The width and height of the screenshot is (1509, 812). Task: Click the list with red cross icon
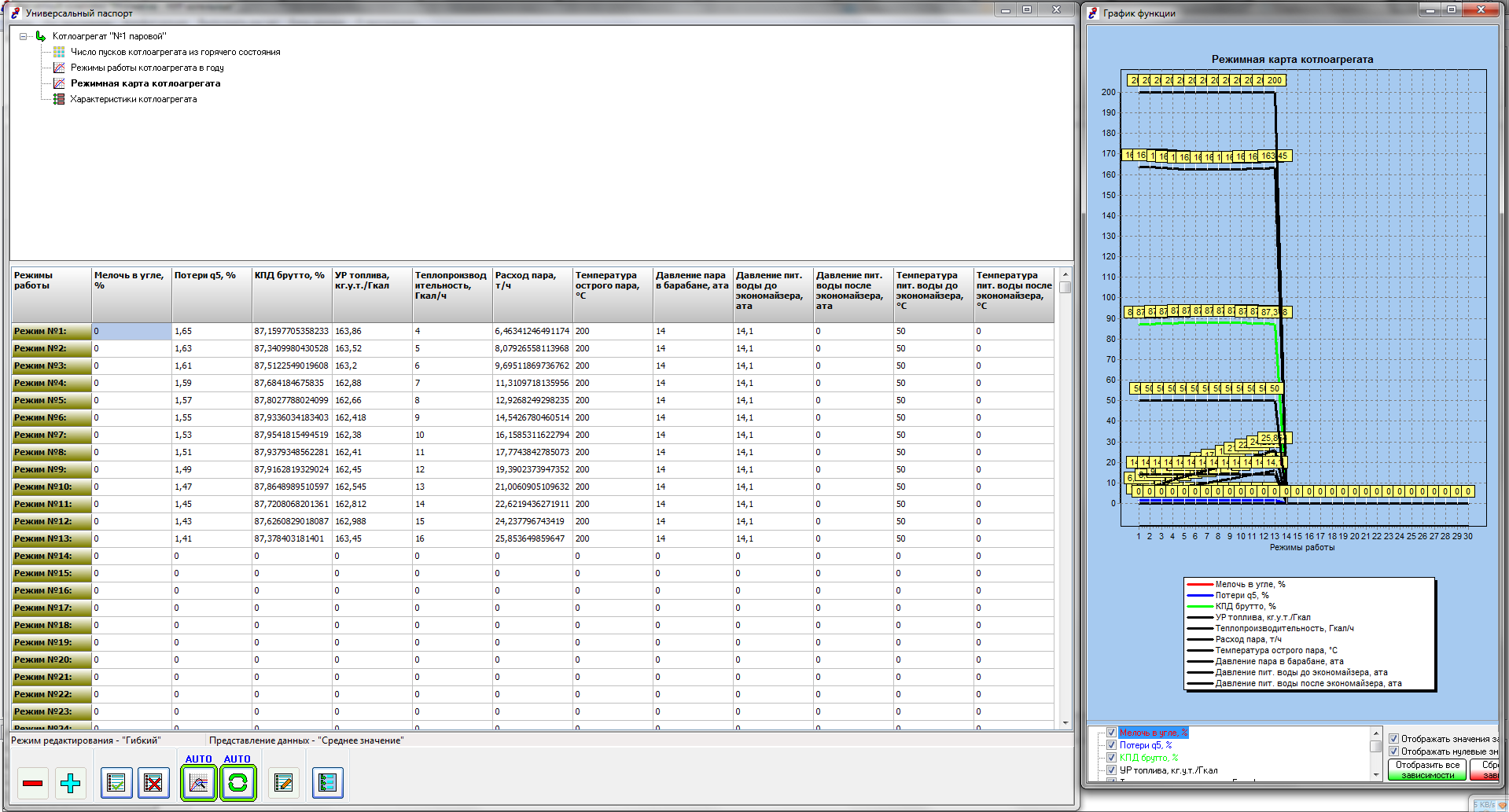[153, 783]
